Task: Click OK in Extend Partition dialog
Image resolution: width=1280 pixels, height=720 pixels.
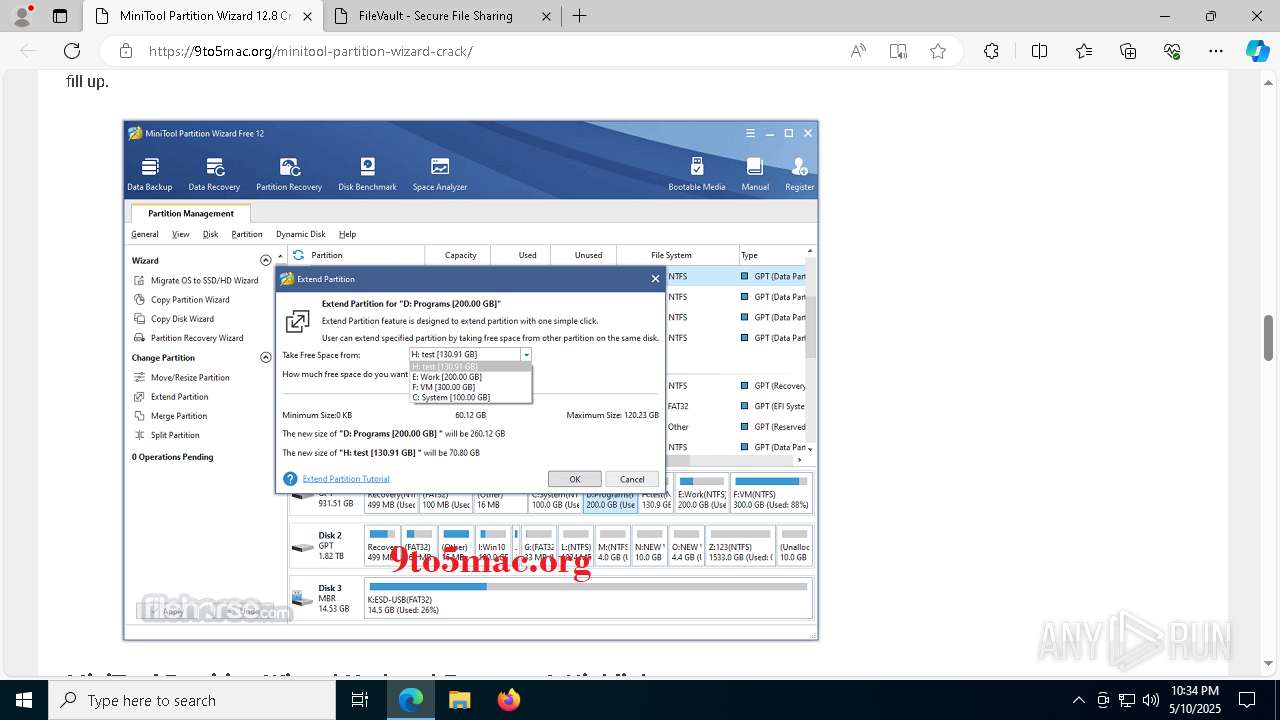Action: (574, 479)
